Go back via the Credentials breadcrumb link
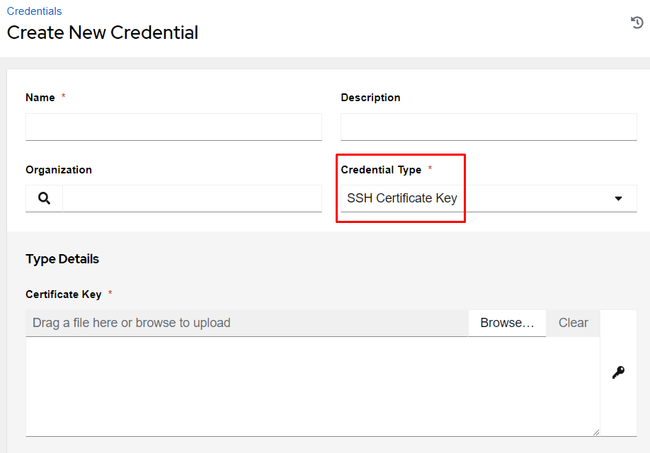650x453 pixels. pyautogui.click(x=34, y=11)
